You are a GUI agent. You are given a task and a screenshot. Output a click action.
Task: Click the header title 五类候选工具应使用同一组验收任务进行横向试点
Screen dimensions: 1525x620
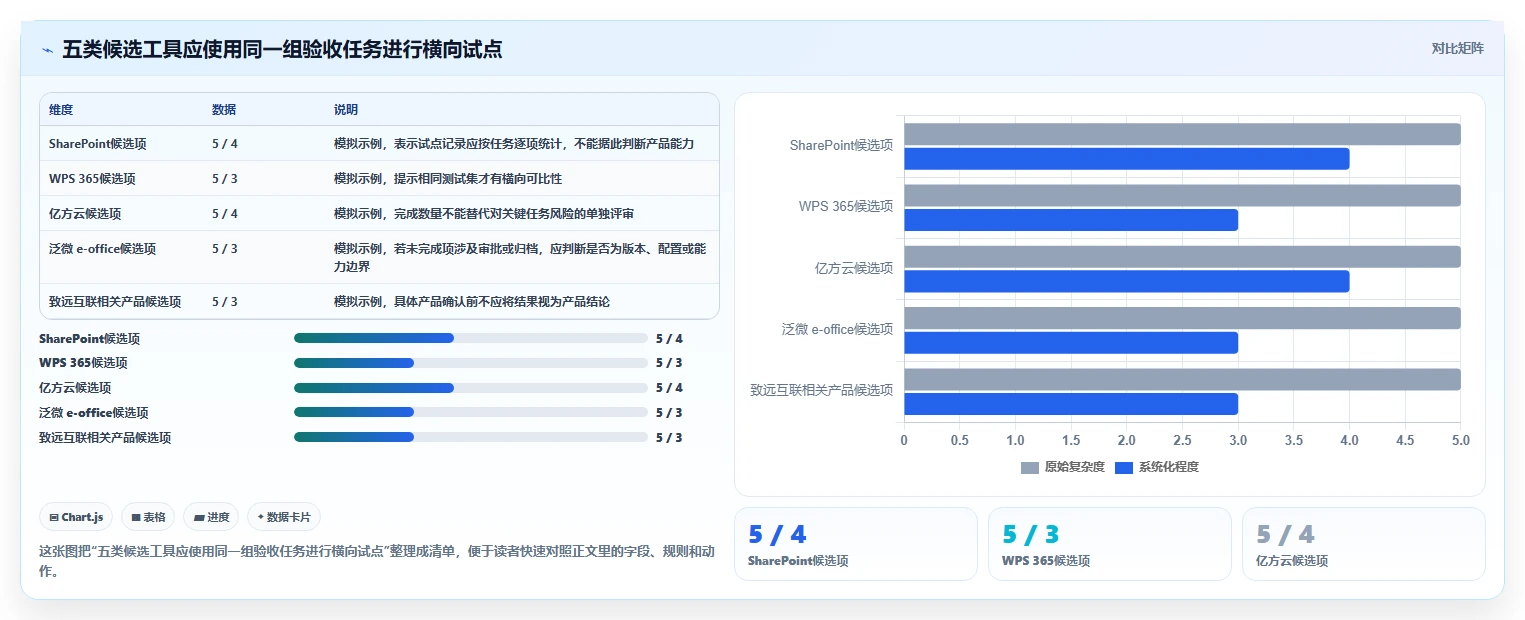[282, 49]
